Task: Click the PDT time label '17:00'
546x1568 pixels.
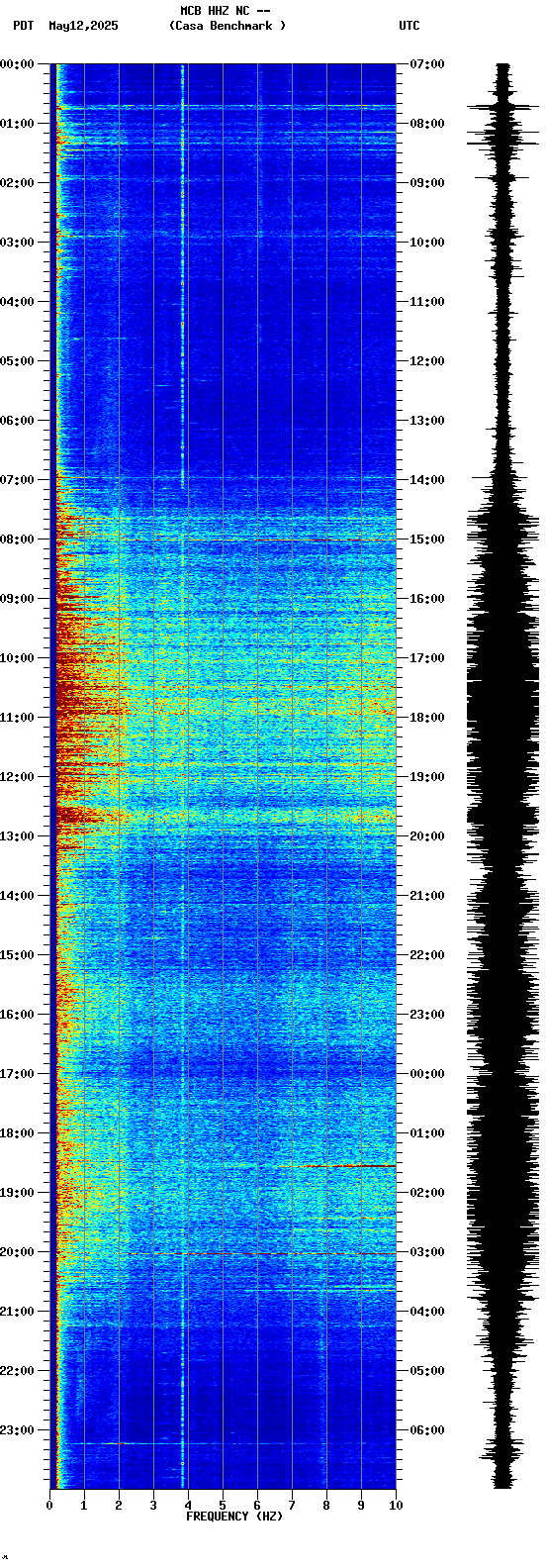Action: tap(17, 1074)
